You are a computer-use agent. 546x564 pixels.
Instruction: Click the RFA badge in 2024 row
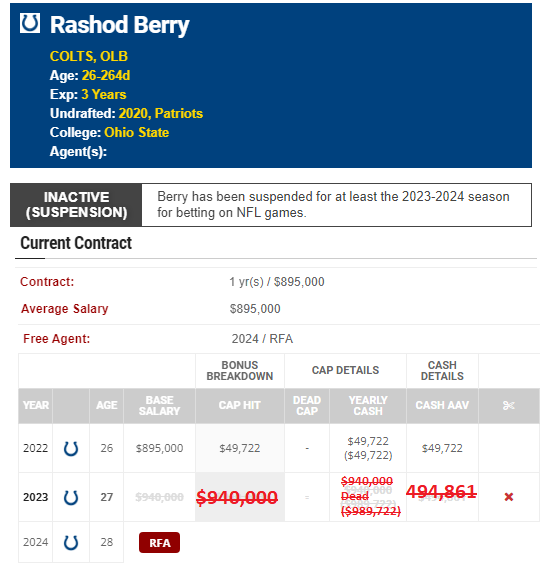click(159, 542)
